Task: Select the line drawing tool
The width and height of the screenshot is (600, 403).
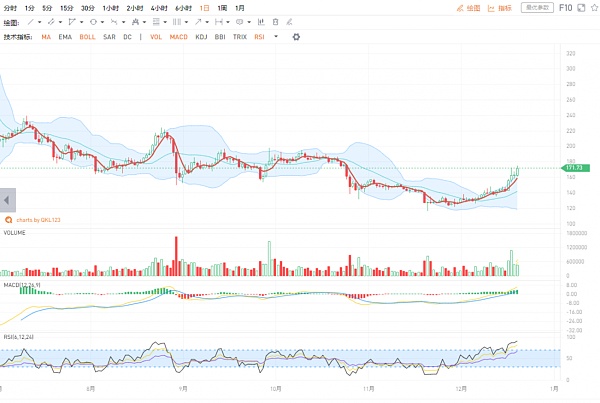Action: tap(30, 21)
